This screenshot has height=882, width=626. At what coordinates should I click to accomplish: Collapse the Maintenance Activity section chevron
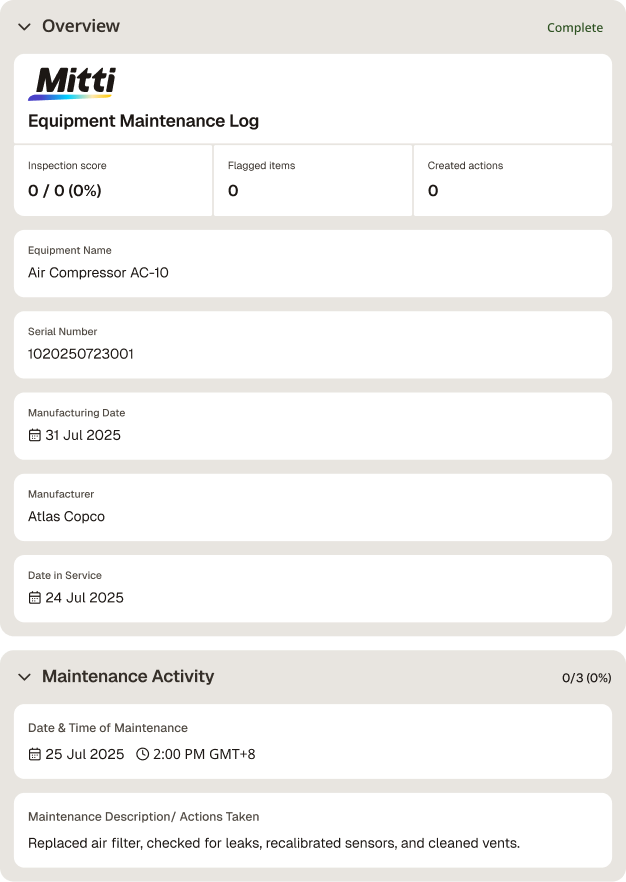click(24, 677)
